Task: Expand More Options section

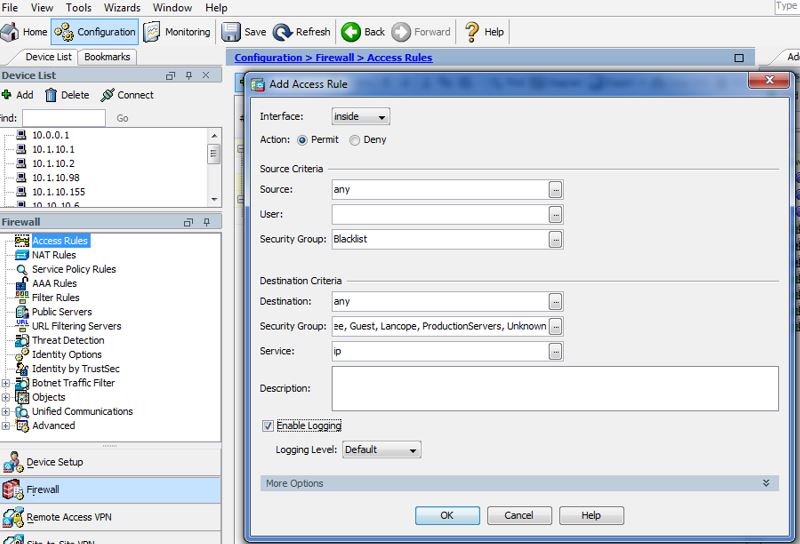Action: [519, 483]
